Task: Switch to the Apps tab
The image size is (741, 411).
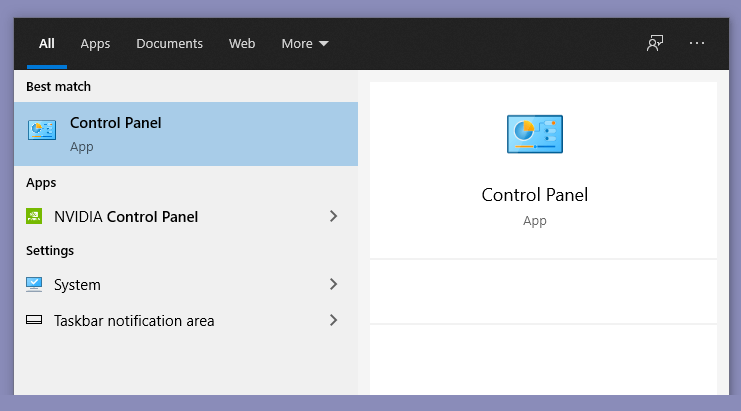Action: [x=95, y=43]
